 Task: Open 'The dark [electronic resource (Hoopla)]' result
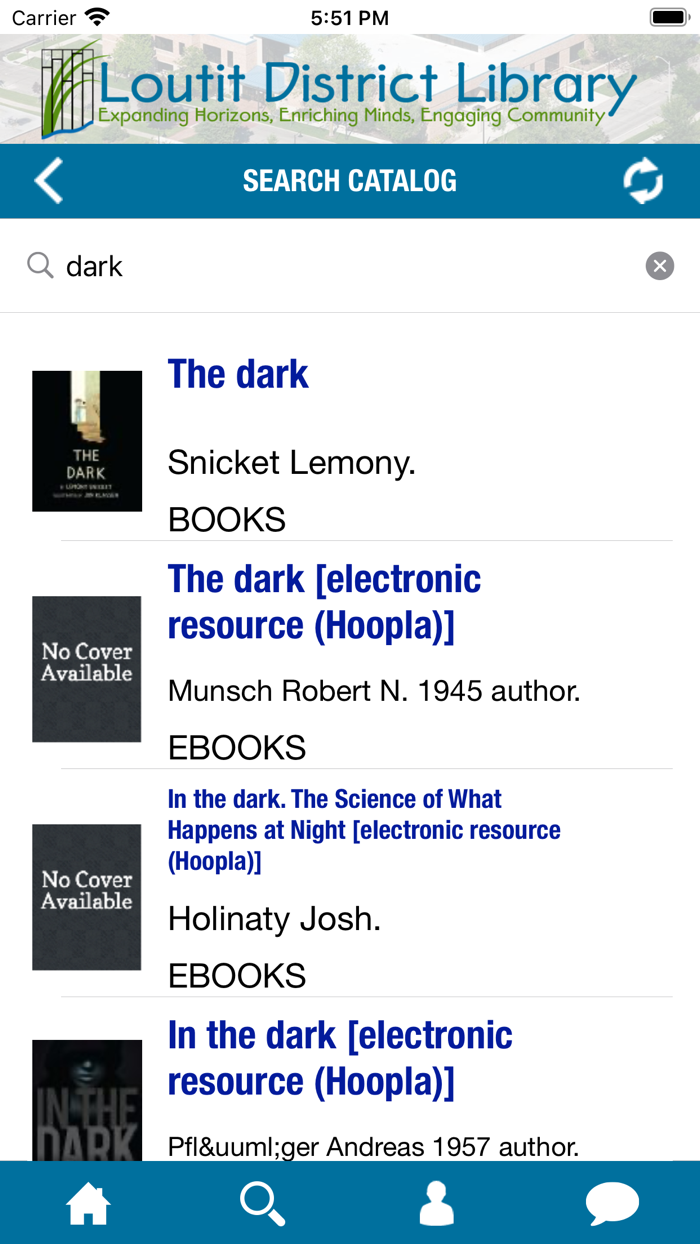click(324, 602)
